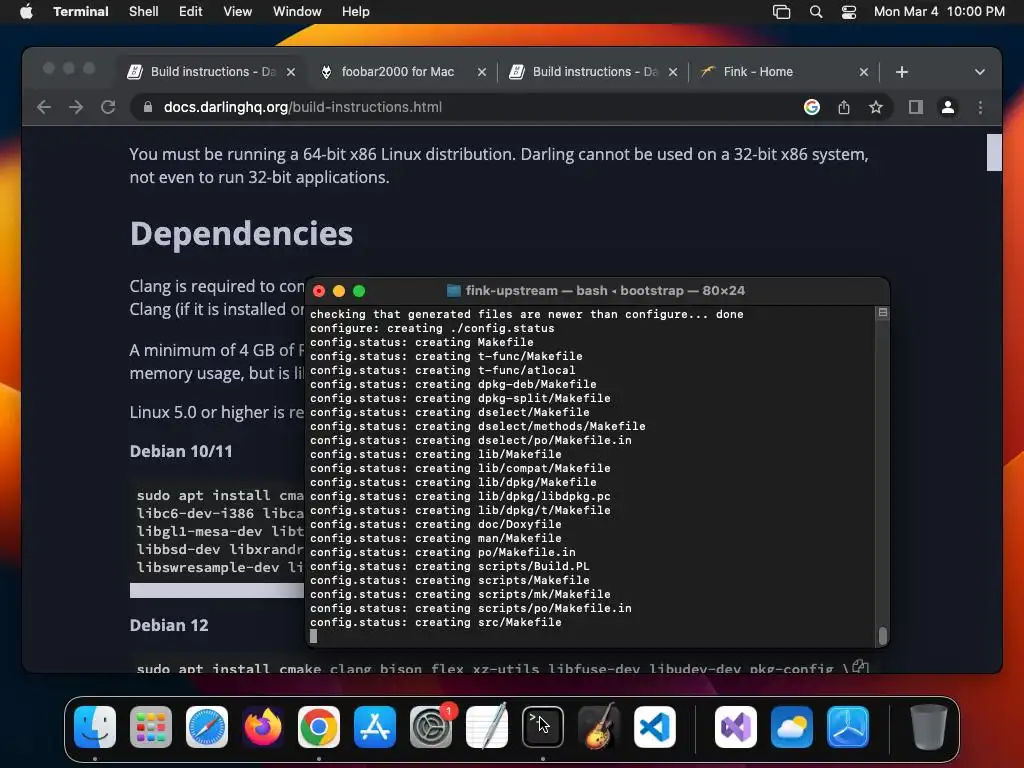The width and height of the screenshot is (1024, 768).
Task: Click the Chrome page vertical scrollbar
Action: point(994,152)
